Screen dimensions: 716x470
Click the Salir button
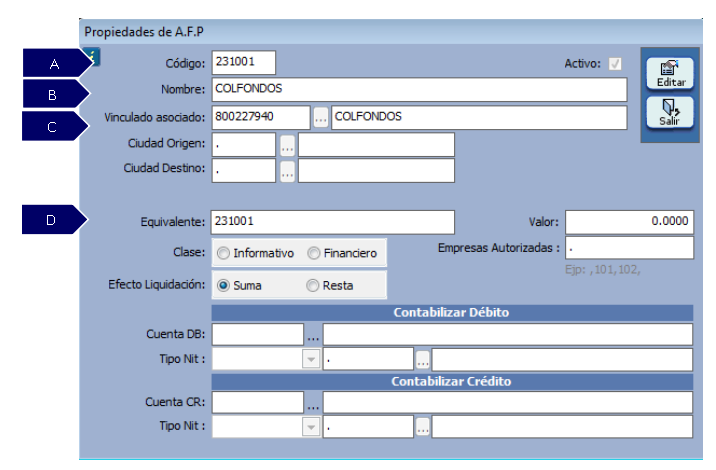tap(670, 112)
